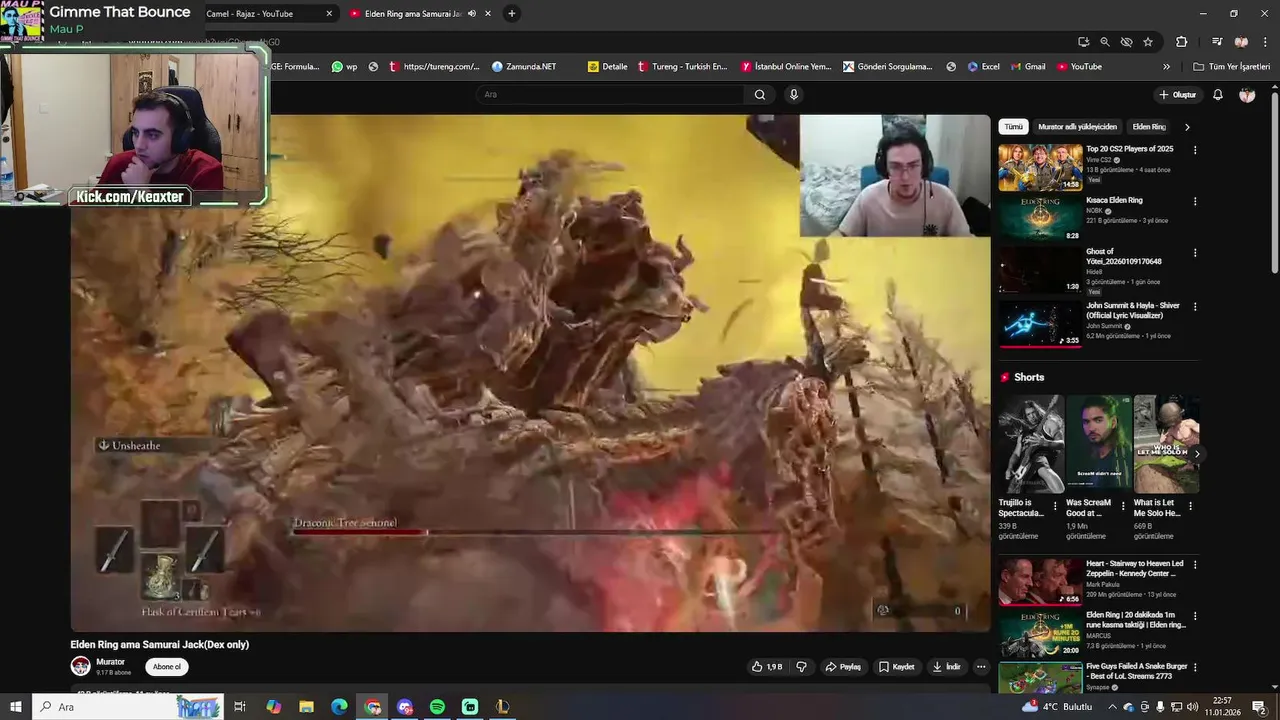1280x720 pixels.
Task: Expand the hidden bookmarks chevron
Action: (x=1166, y=67)
